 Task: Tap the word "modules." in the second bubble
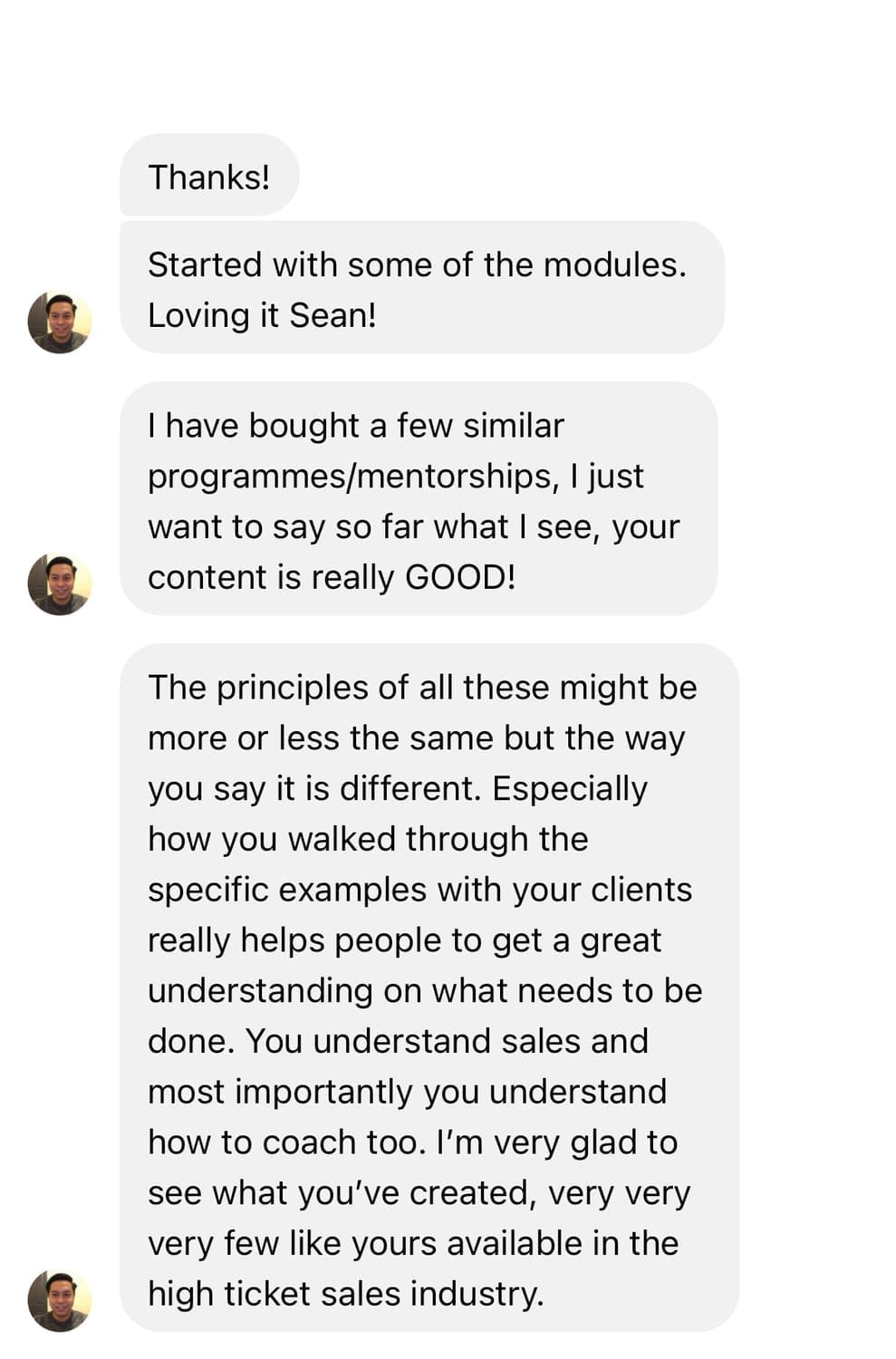point(614,265)
